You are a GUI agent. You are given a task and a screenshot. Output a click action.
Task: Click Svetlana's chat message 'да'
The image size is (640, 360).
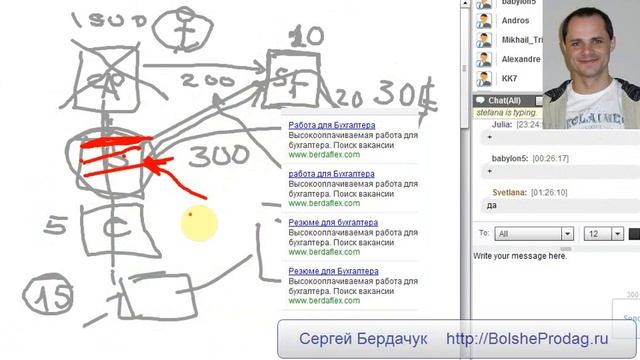click(492, 205)
